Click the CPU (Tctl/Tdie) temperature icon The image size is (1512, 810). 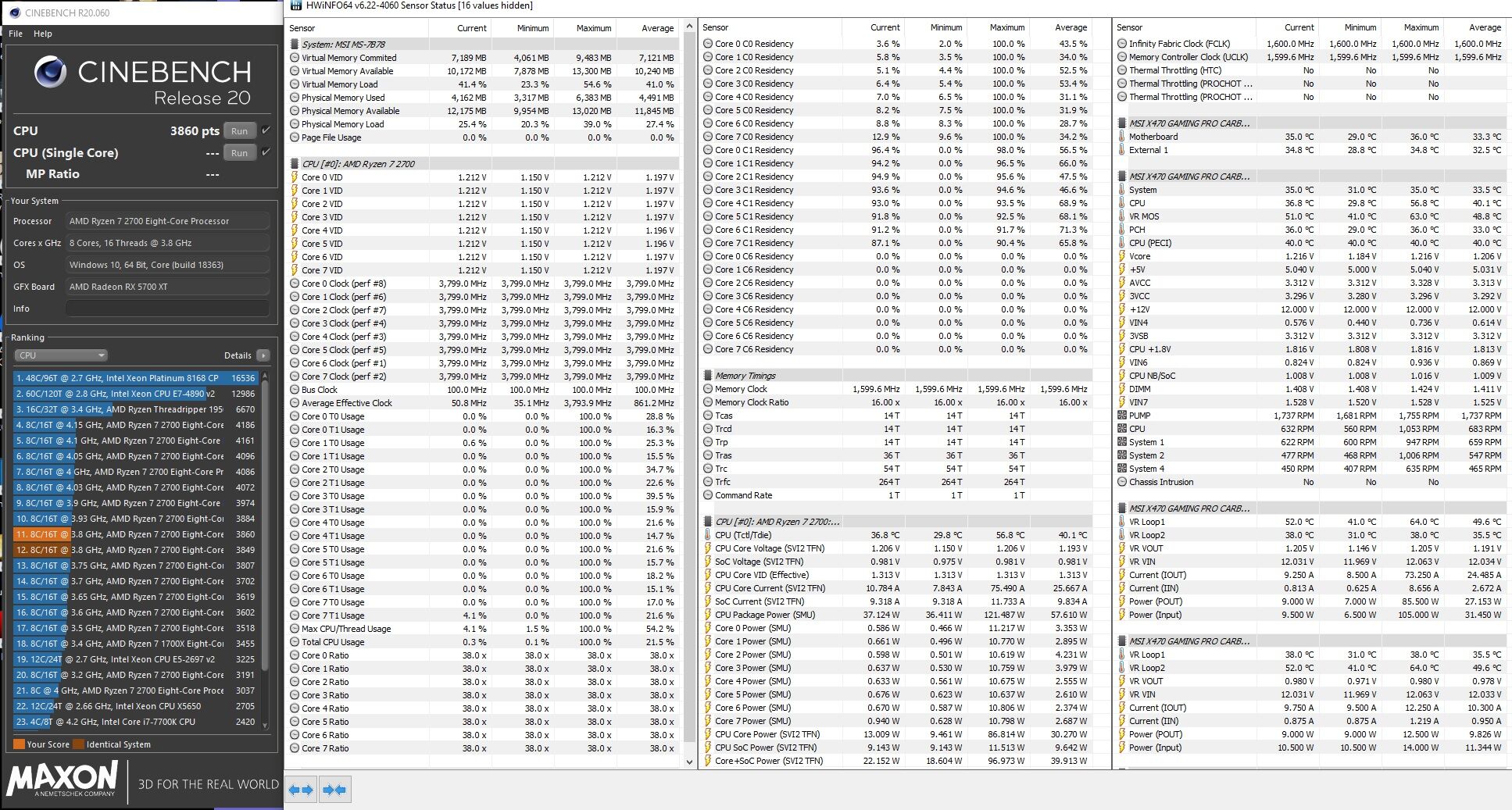[x=708, y=535]
